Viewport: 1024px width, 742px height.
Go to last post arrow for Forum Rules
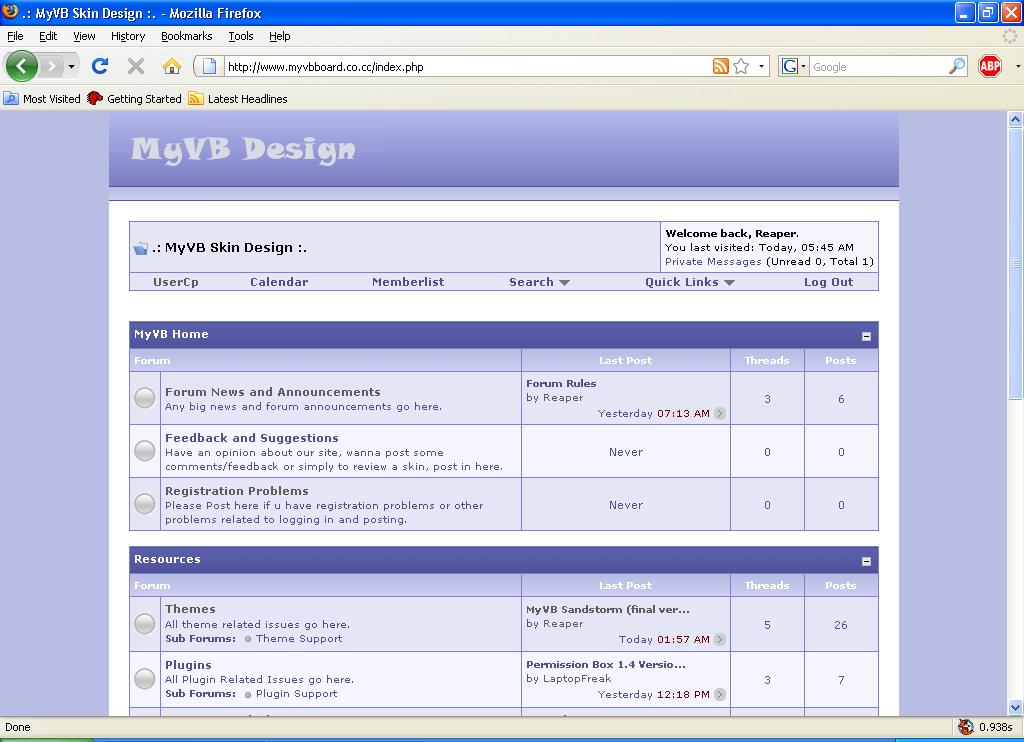click(x=720, y=414)
